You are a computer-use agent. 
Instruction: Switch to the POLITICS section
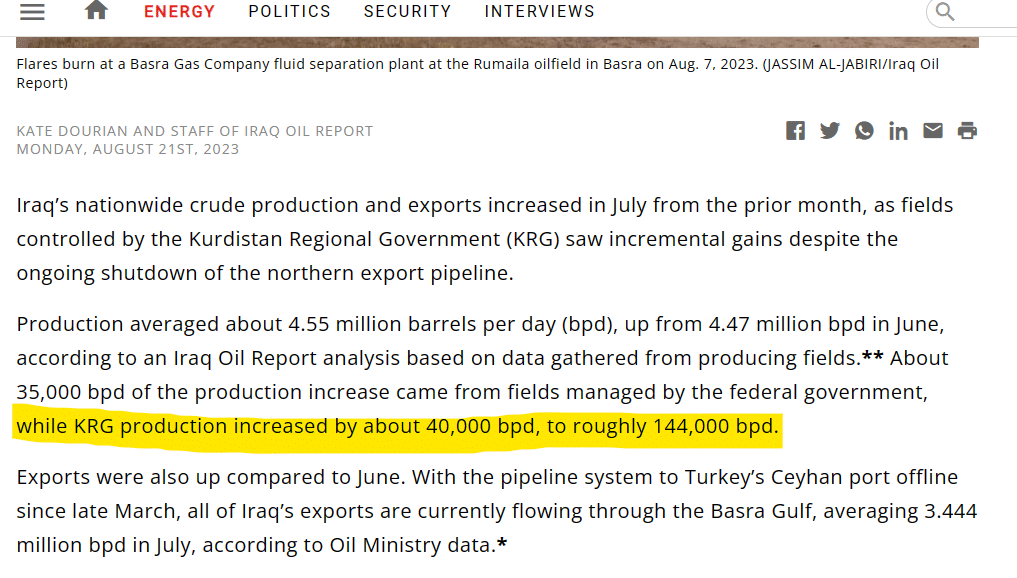click(x=289, y=12)
